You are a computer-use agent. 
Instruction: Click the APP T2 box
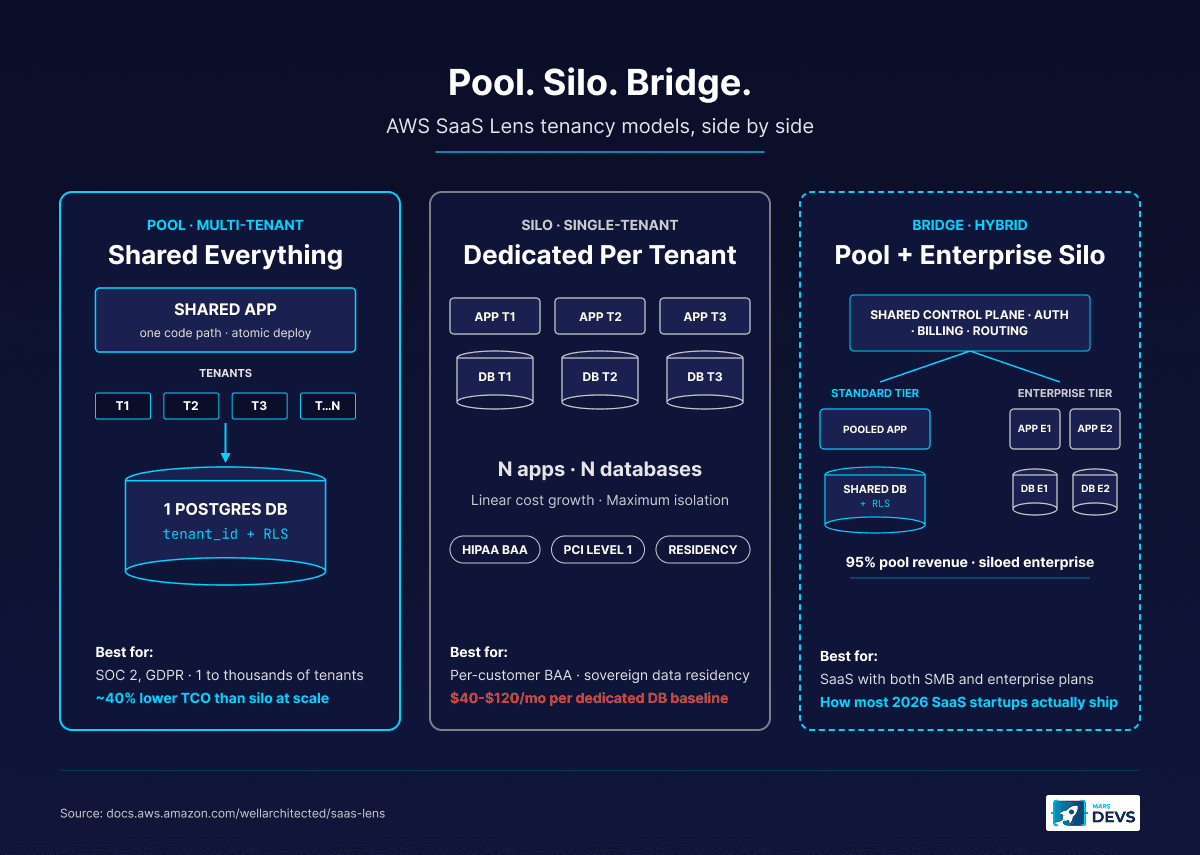(600, 316)
